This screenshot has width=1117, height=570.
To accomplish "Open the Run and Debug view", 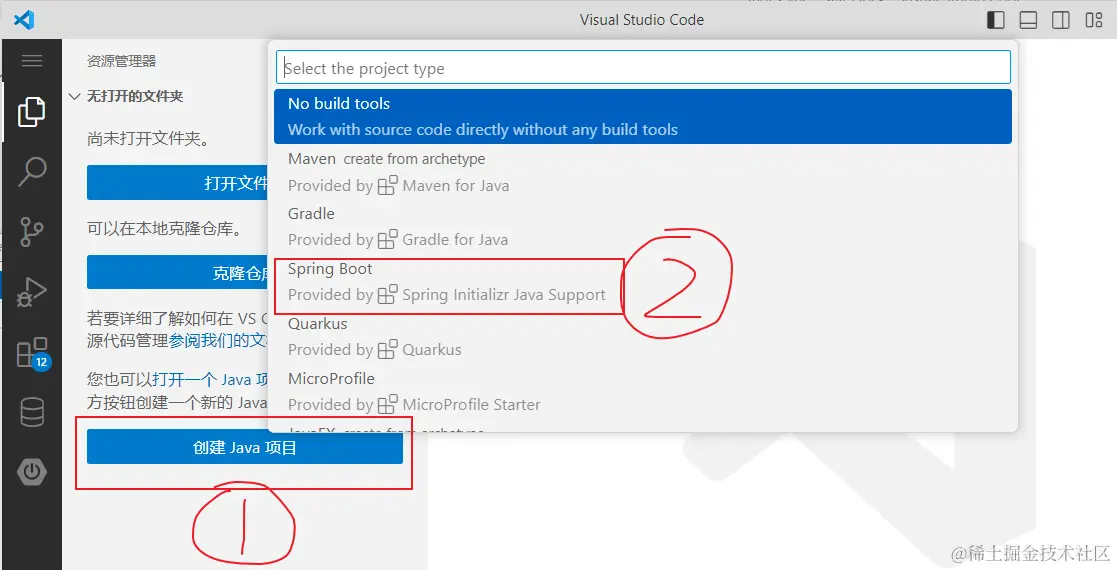I will point(32,292).
